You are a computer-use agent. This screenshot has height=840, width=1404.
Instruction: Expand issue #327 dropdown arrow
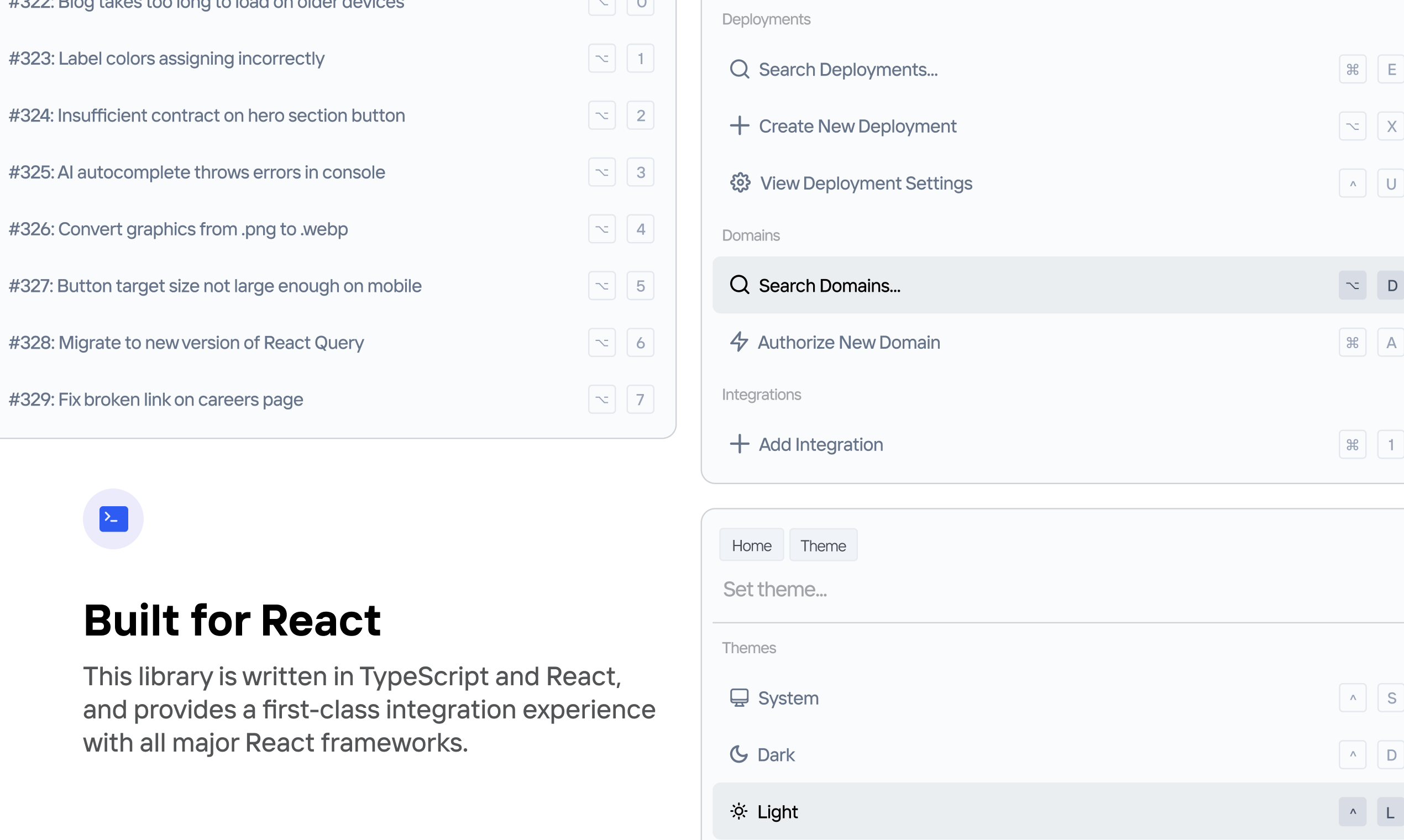coord(602,285)
